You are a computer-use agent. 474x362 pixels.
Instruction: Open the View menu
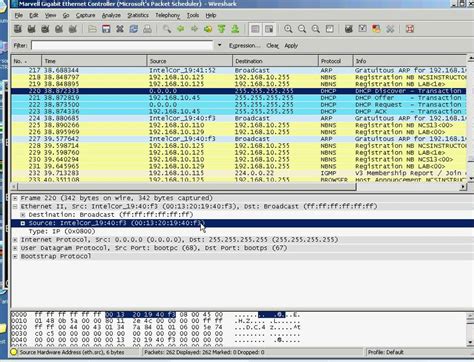pyautogui.click(x=50, y=15)
